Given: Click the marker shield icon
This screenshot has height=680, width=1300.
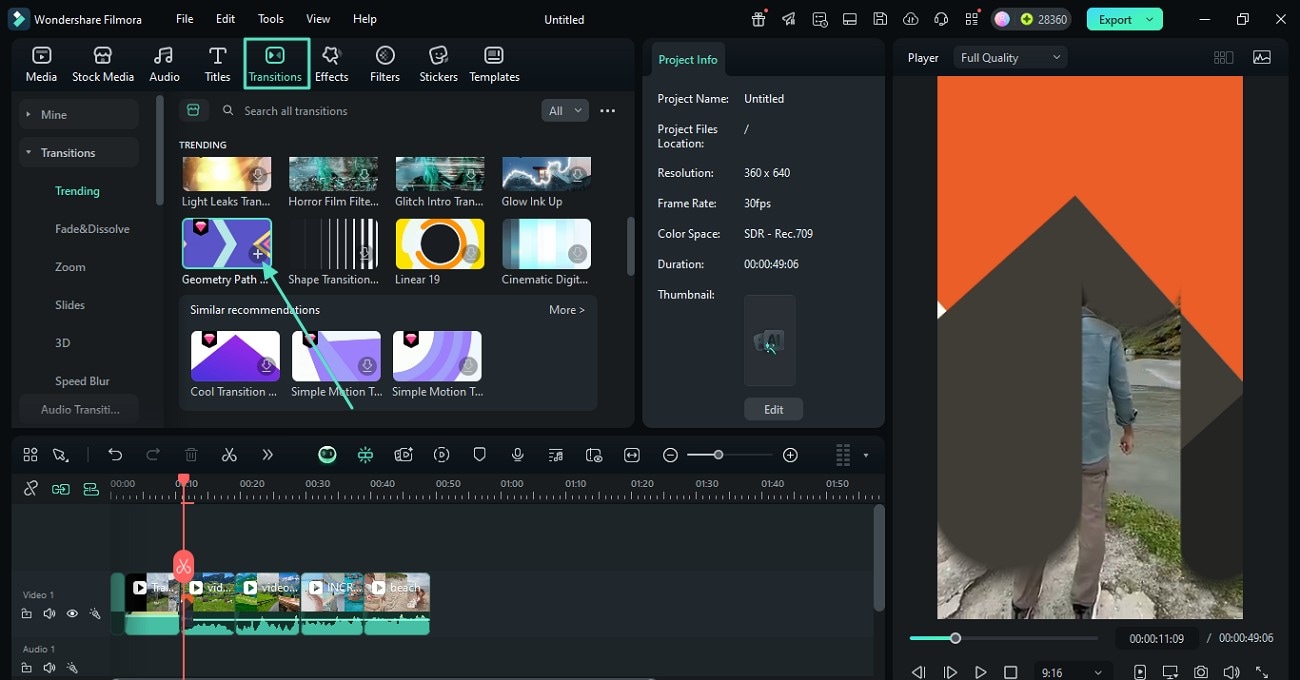Looking at the screenshot, I should (479, 455).
